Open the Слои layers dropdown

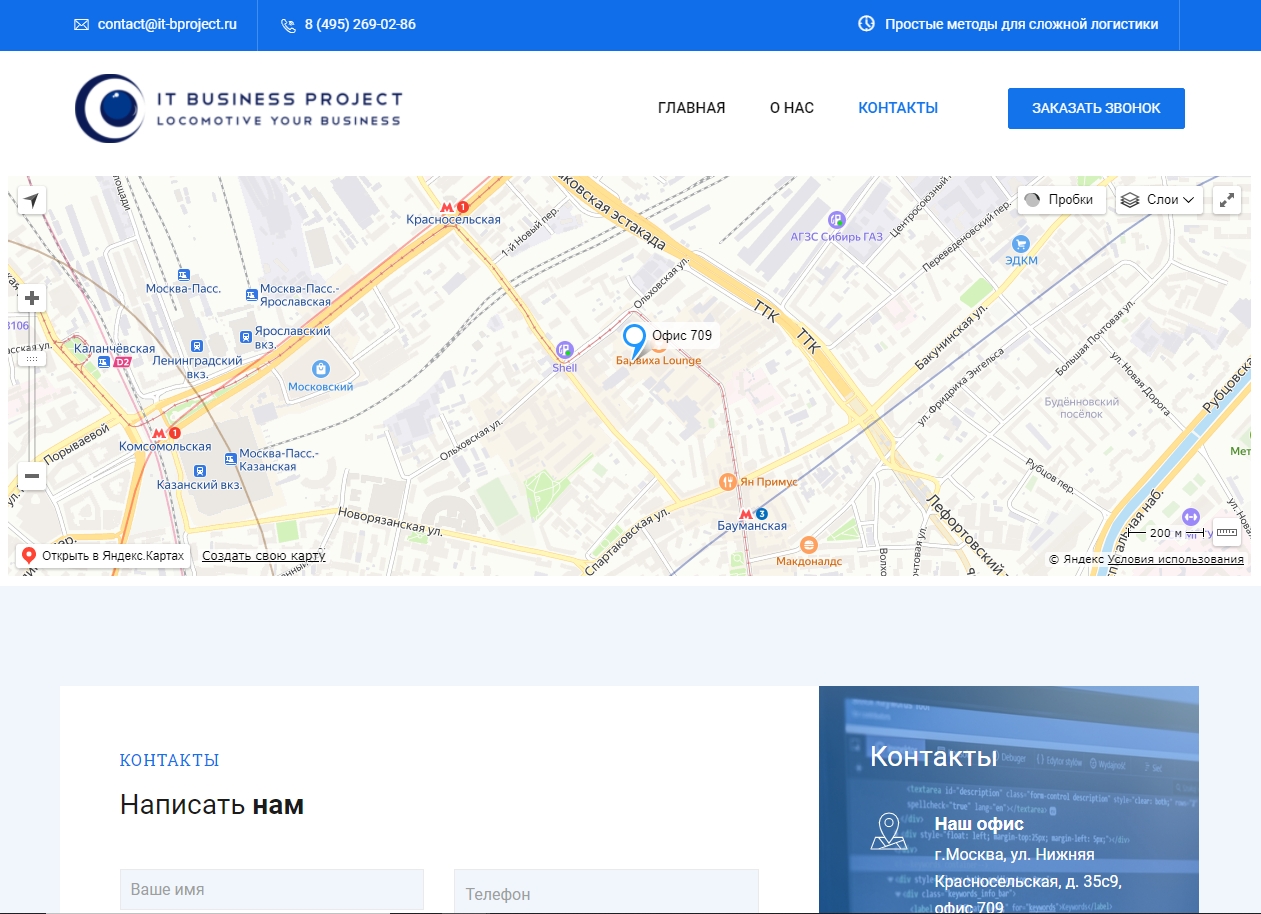click(x=1160, y=200)
